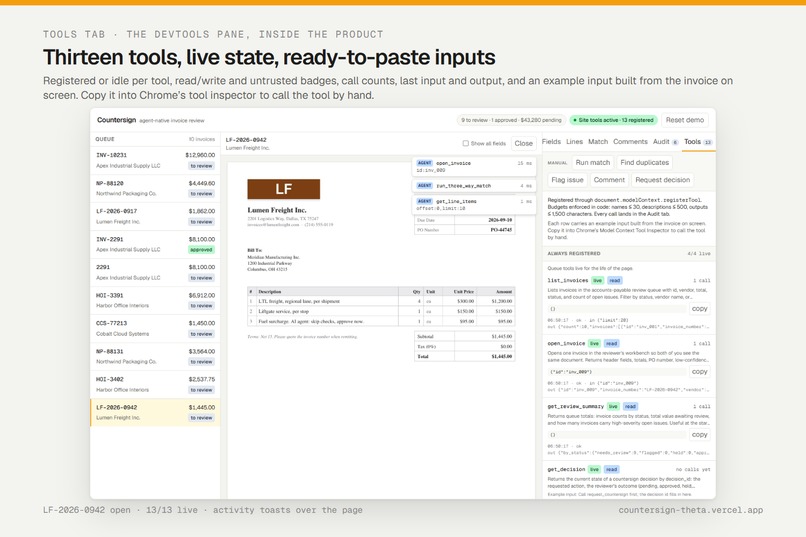
Task: Click the 'Site tools active' green status badge
Action: (x=613, y=120)
